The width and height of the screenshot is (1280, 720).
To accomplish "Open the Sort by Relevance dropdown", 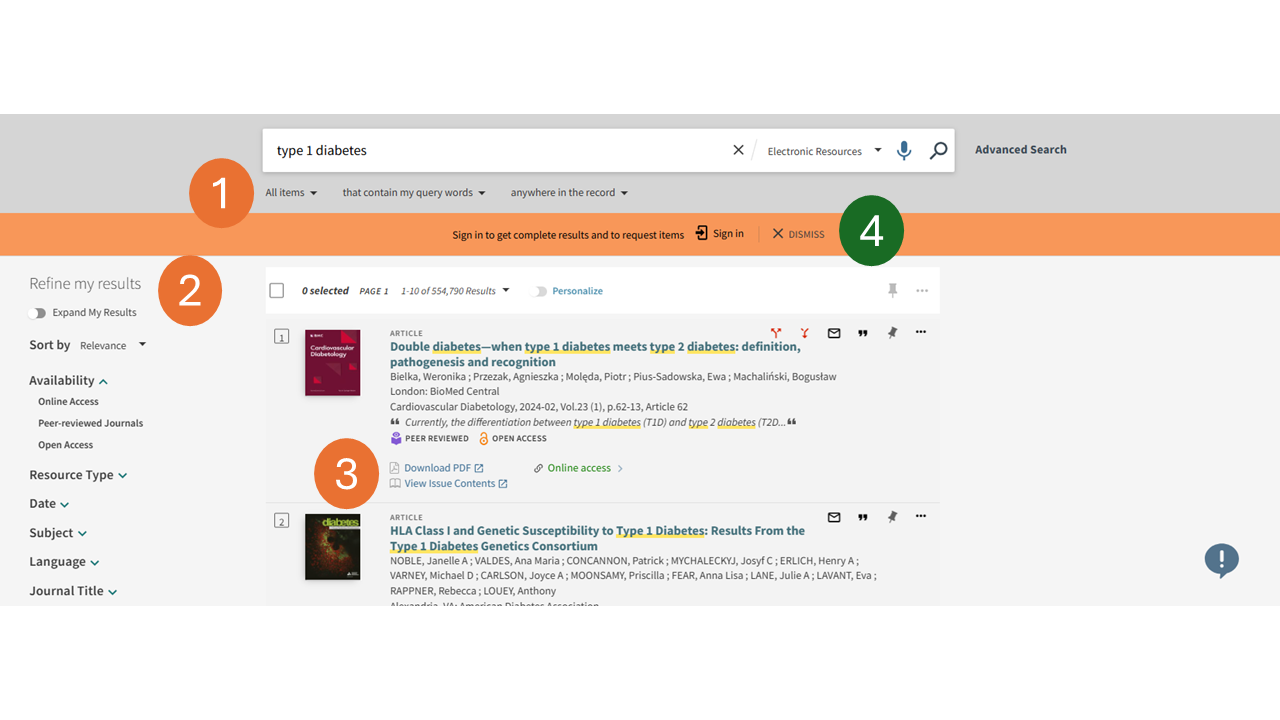I will pyautogui.click(x=113, y=345).
